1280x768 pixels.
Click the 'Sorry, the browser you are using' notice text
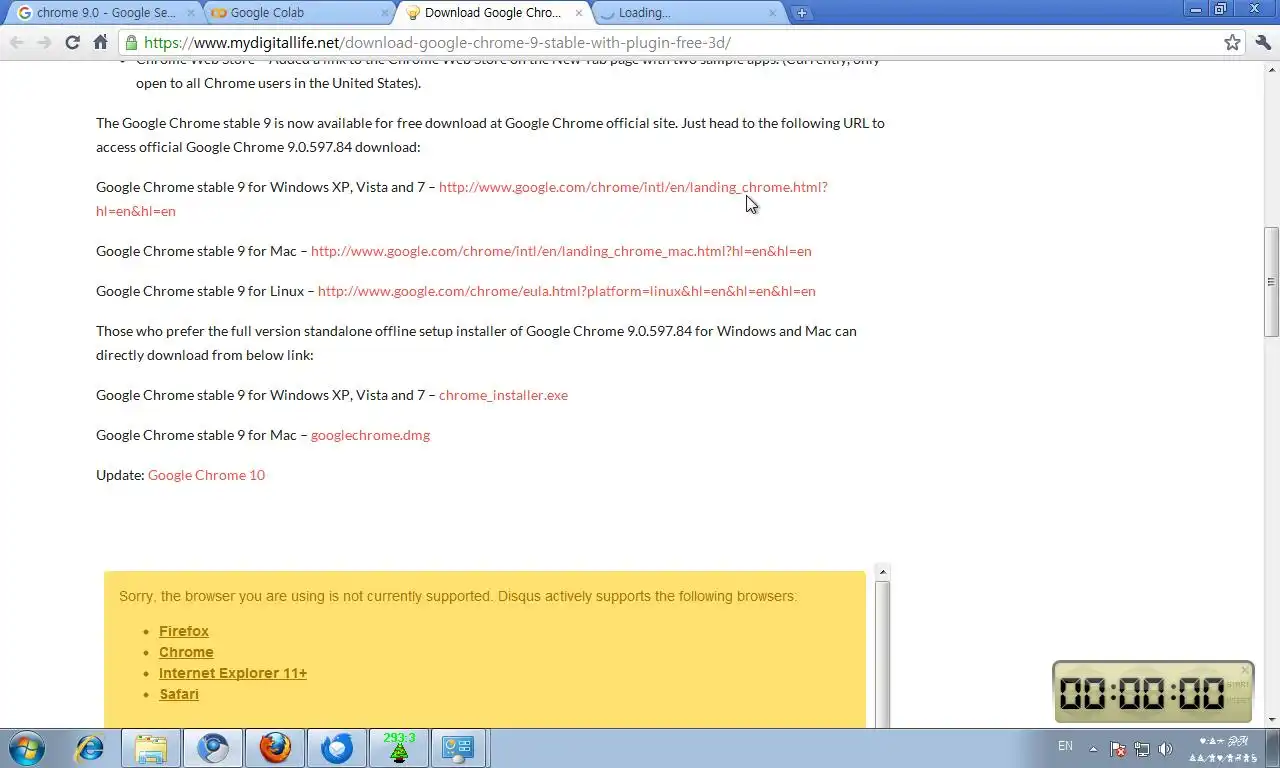click(x=458, y=596)
